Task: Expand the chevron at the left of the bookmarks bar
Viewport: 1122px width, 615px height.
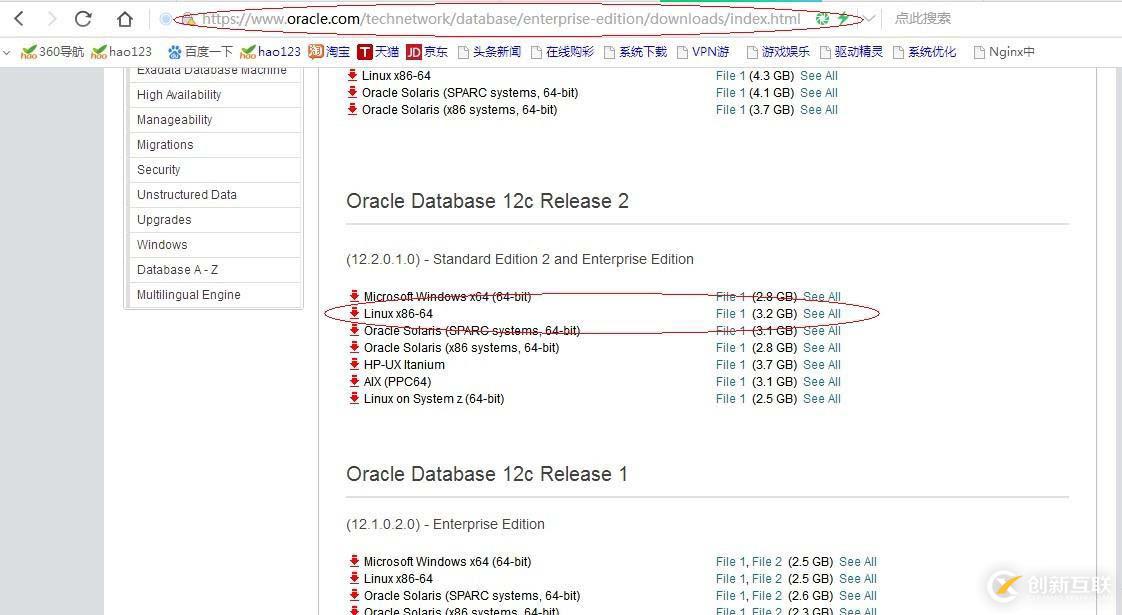Action: click(x=8, y=51)
